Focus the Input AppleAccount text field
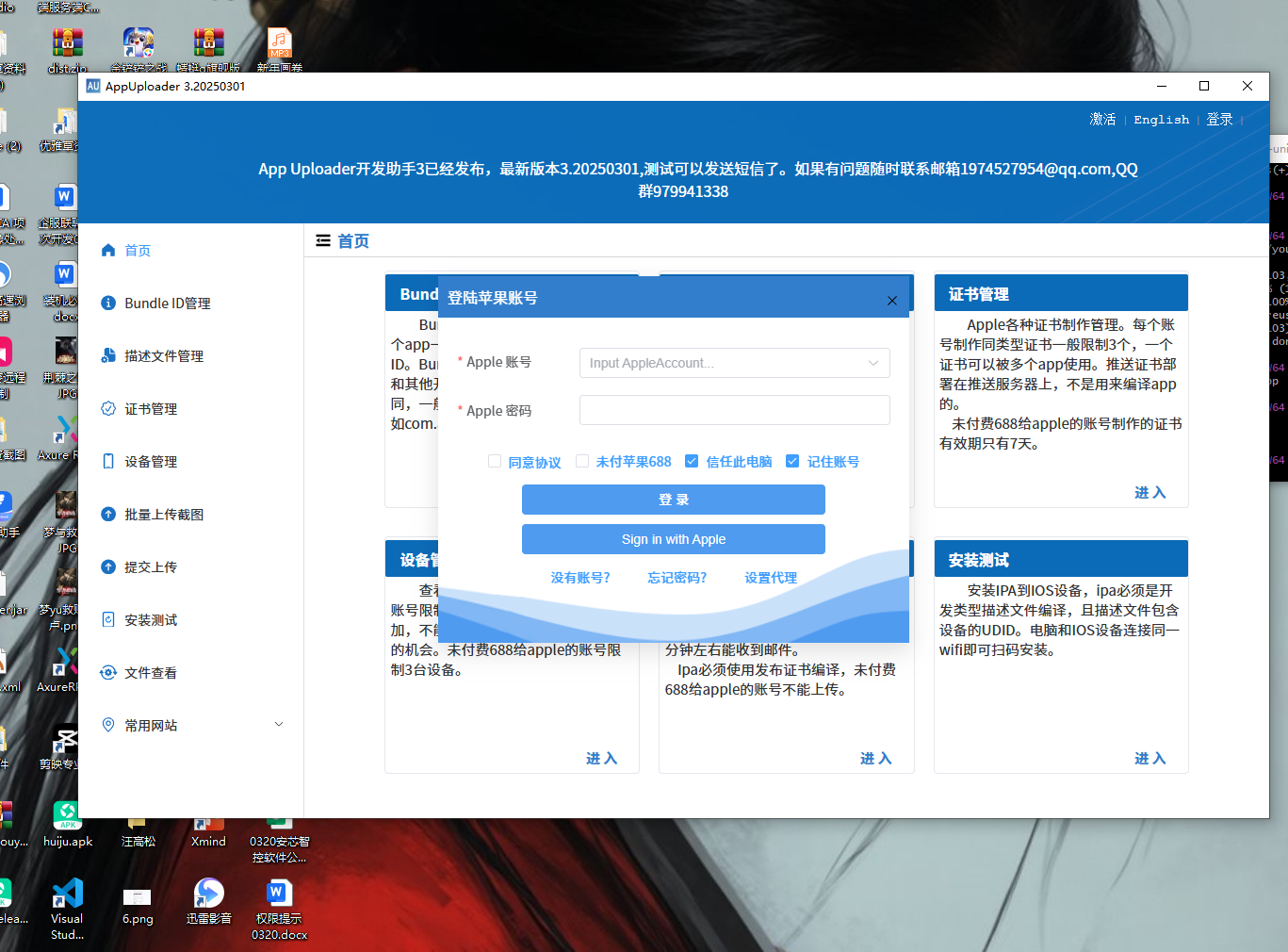 [x=735, y=363]
